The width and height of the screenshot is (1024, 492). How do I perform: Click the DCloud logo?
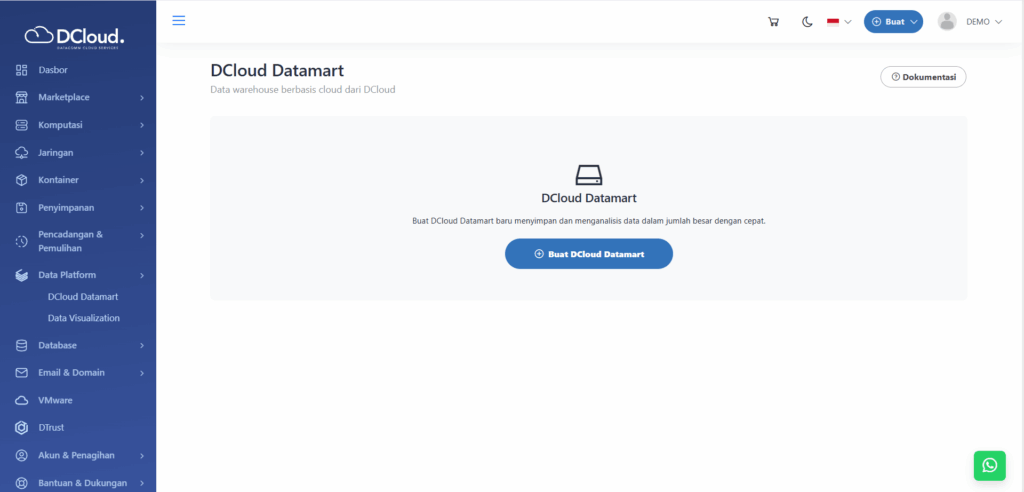coord(76,37)
